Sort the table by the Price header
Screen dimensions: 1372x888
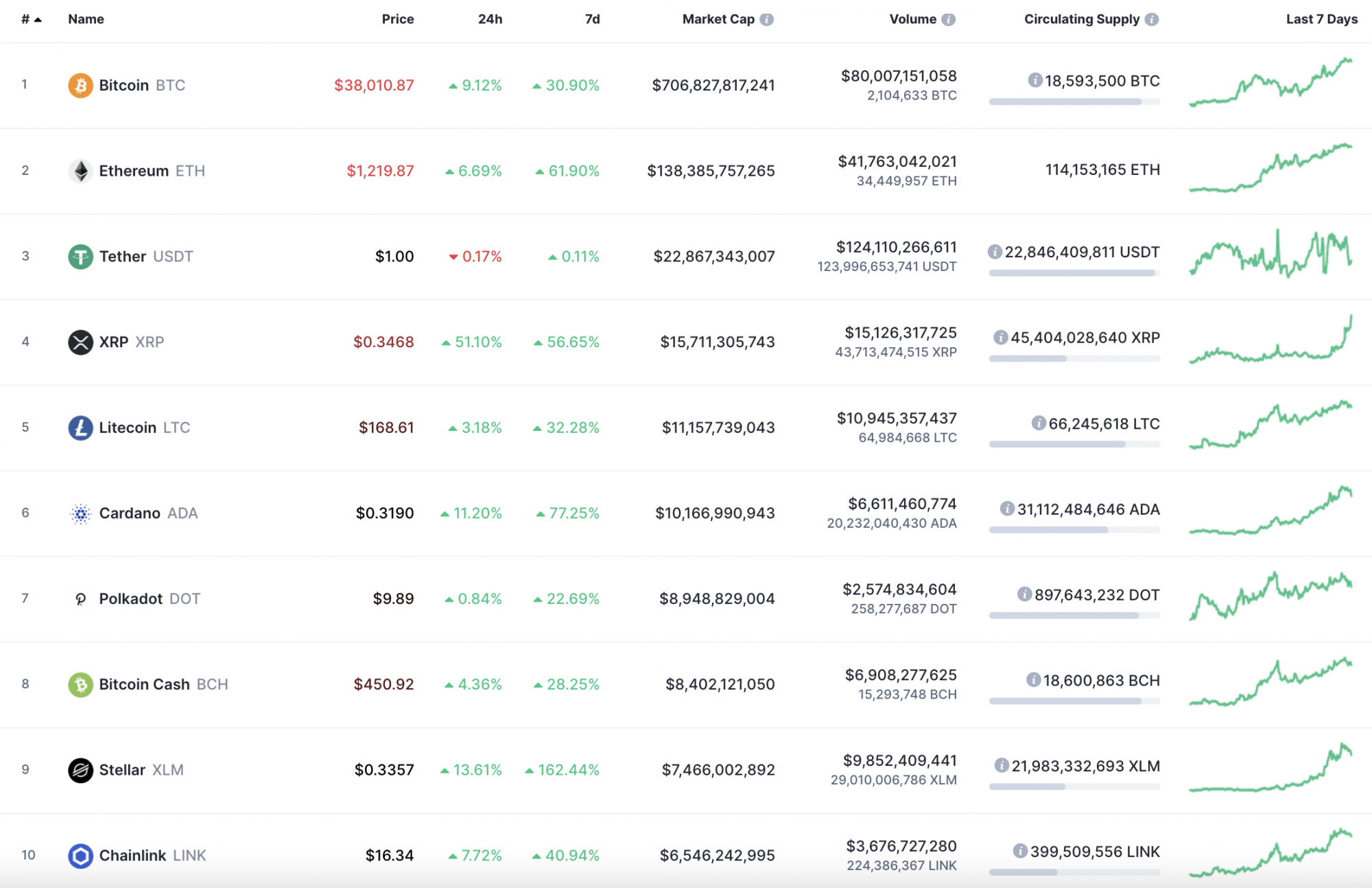tap(398, 19)
